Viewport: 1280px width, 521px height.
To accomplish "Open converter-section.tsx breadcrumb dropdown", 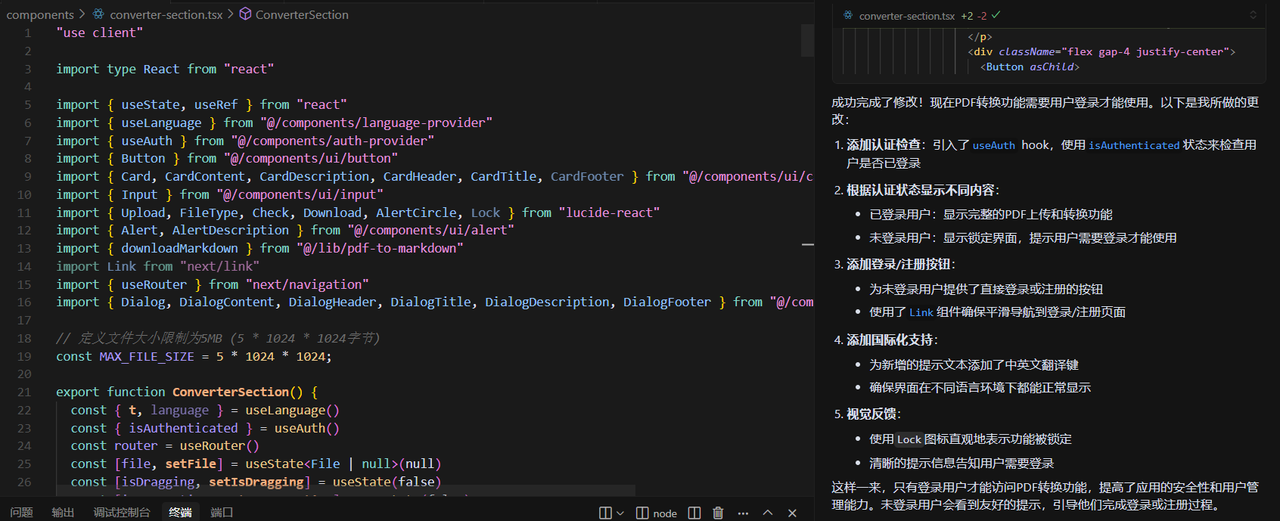I will pos(166,15).
